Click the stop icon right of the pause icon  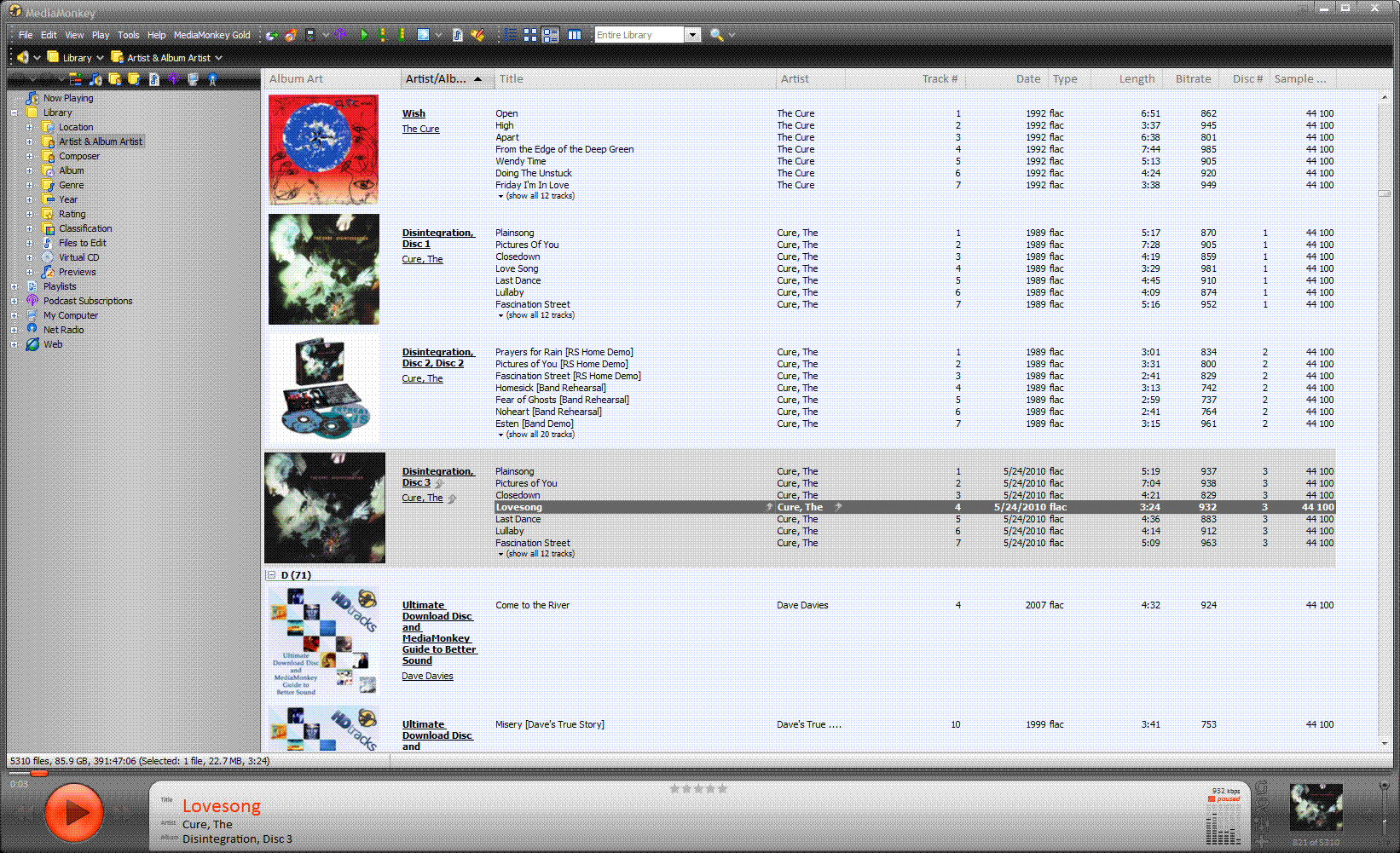[401, 35]
